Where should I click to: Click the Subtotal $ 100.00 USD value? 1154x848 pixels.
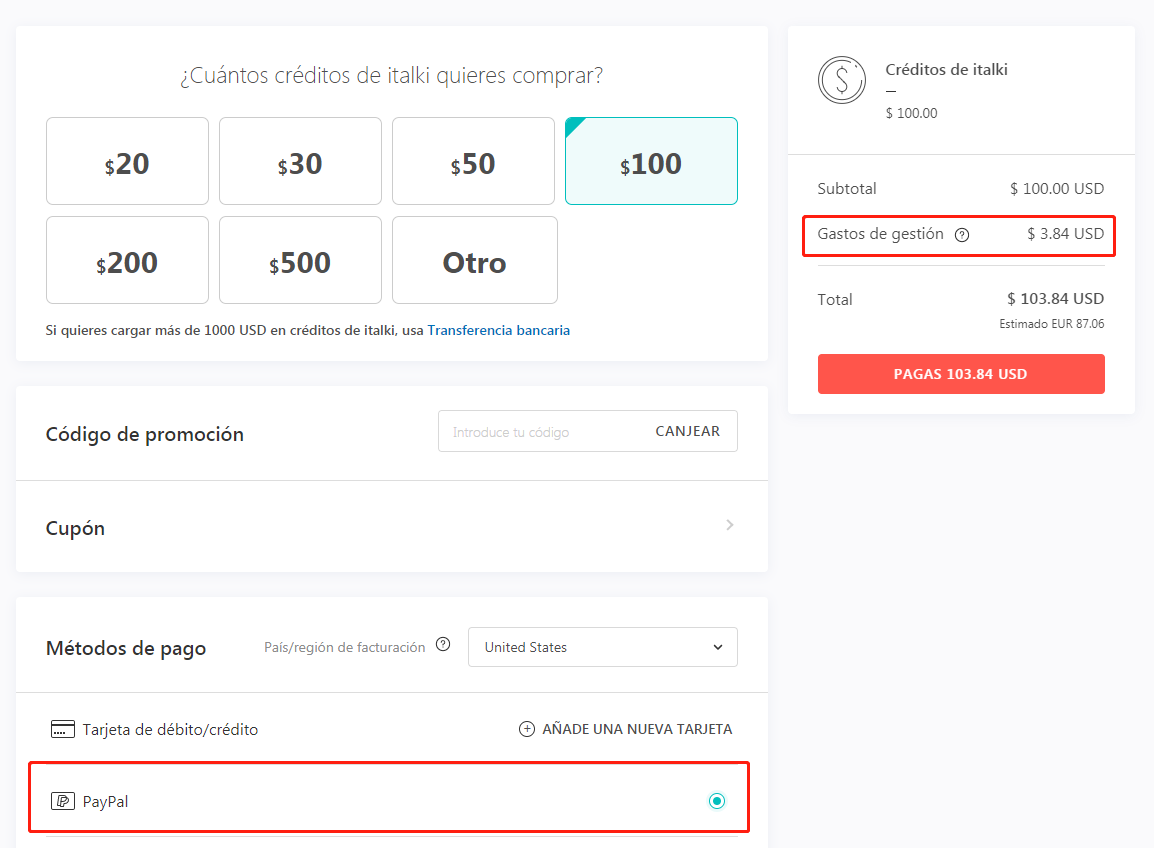[x=1057, y=188]
